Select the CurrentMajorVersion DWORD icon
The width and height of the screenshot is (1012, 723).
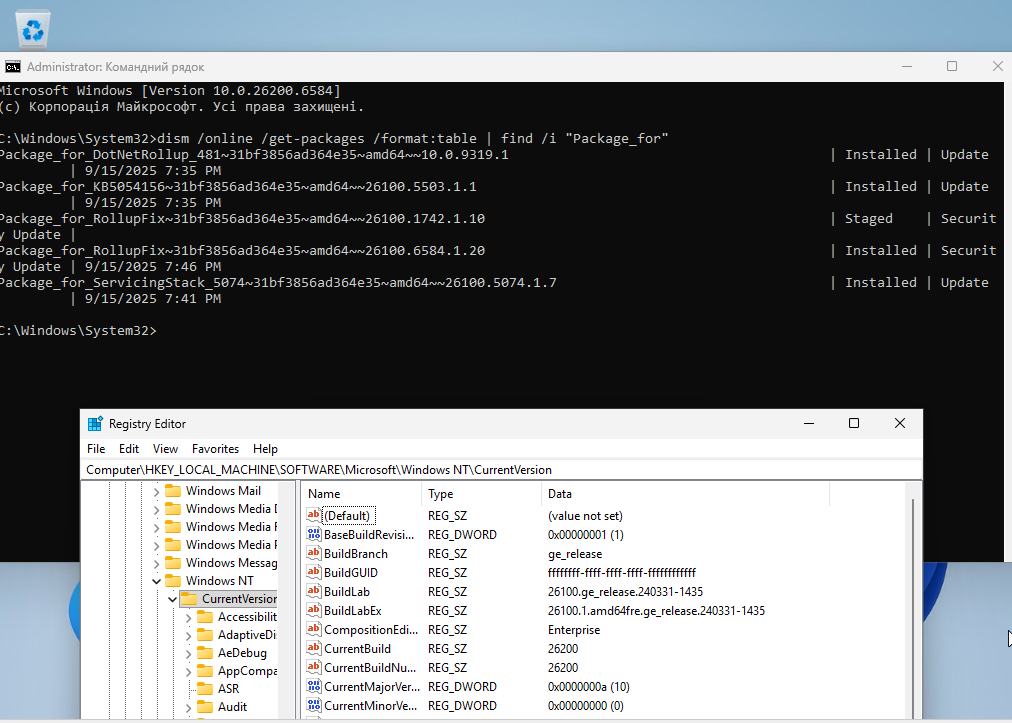click(314, 687)
